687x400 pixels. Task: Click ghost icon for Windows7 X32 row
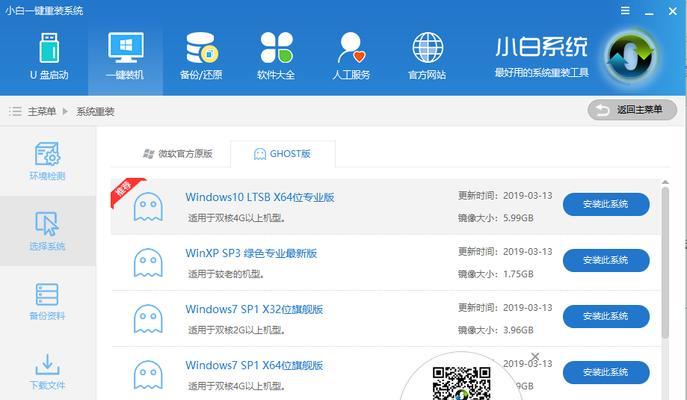[x=148, y=319]
